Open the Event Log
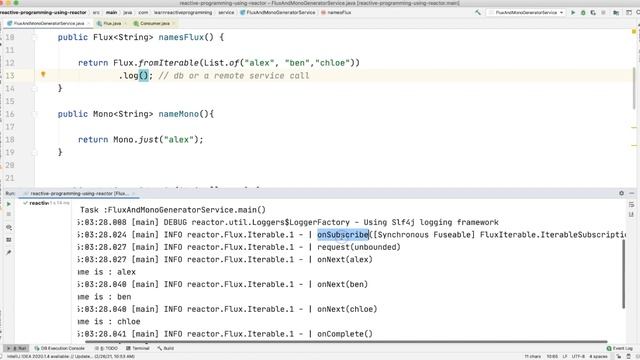640x360 pixels. click(x=620, y=348)
